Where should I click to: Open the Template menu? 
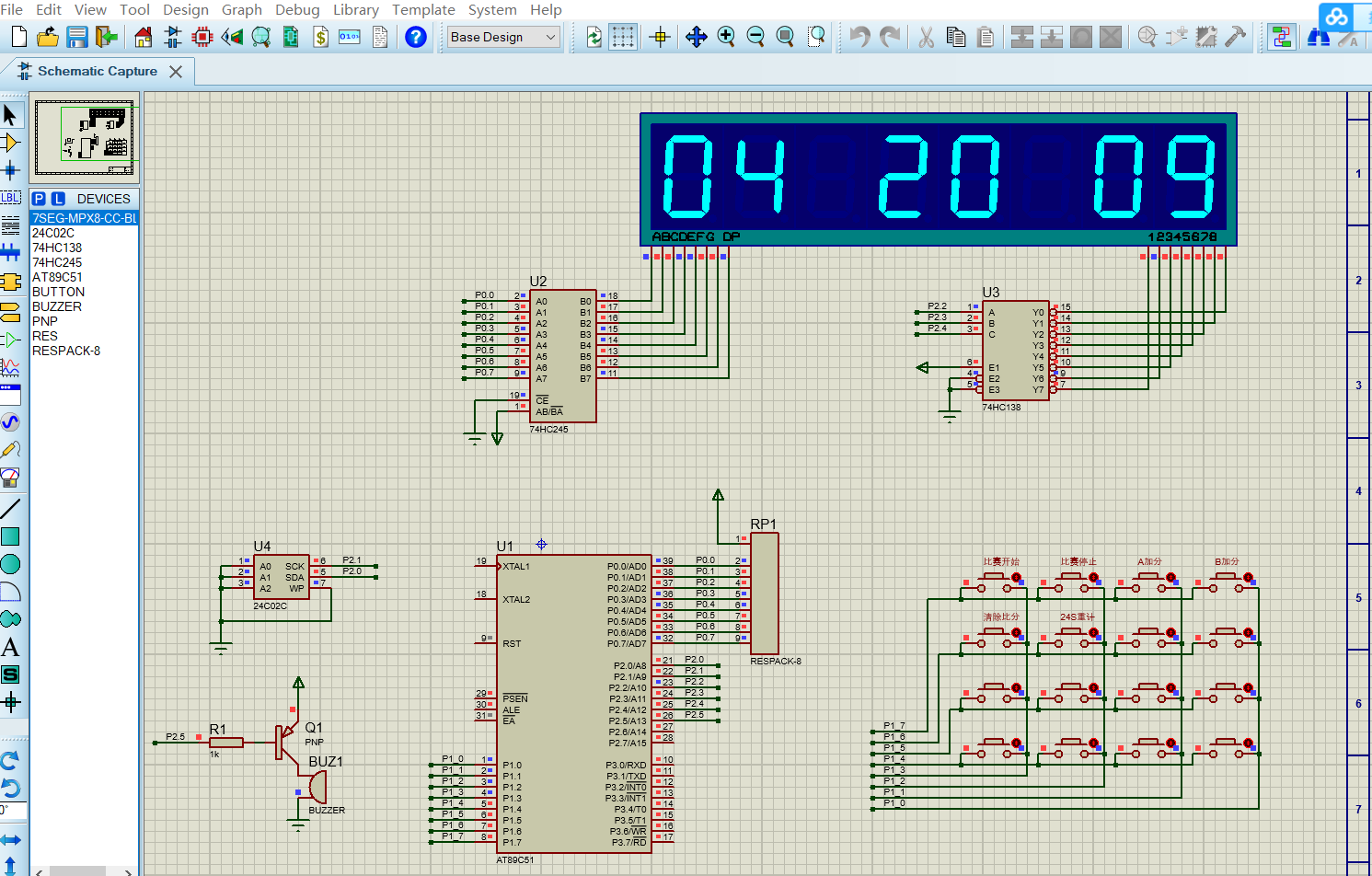[423, 9]
